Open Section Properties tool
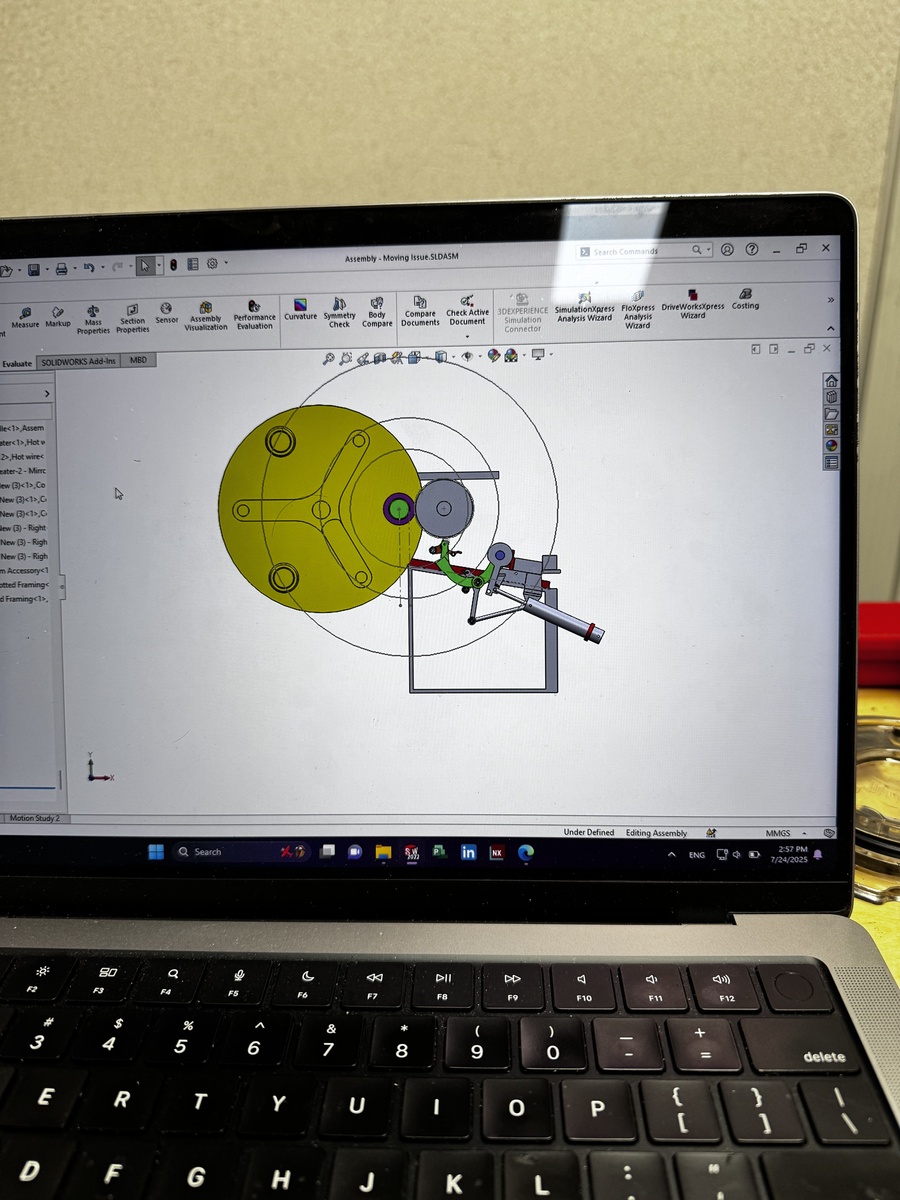The height and width of the screenshot is (1200, 900). coord(132,317)
